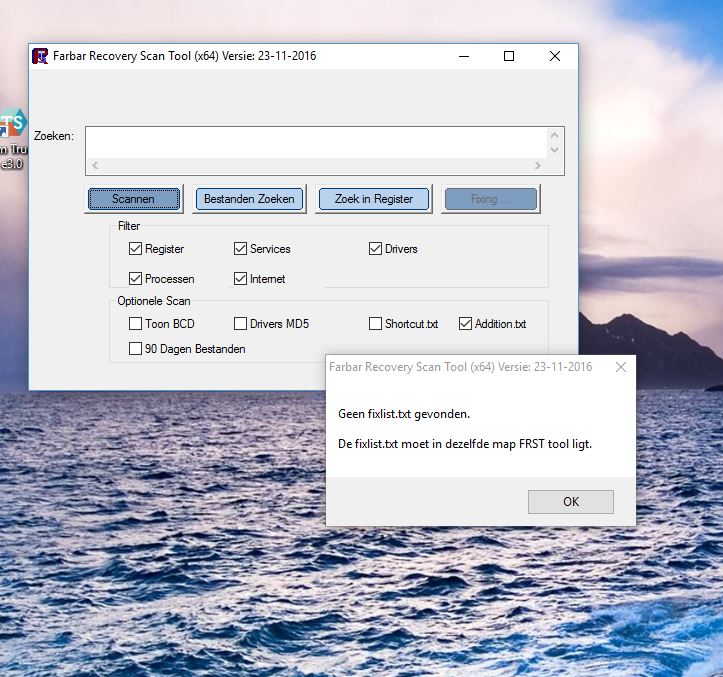723x677 pixels.
Task: Confirm the dialog with OK
Action: pyautogui.click(x=571, y=502)
